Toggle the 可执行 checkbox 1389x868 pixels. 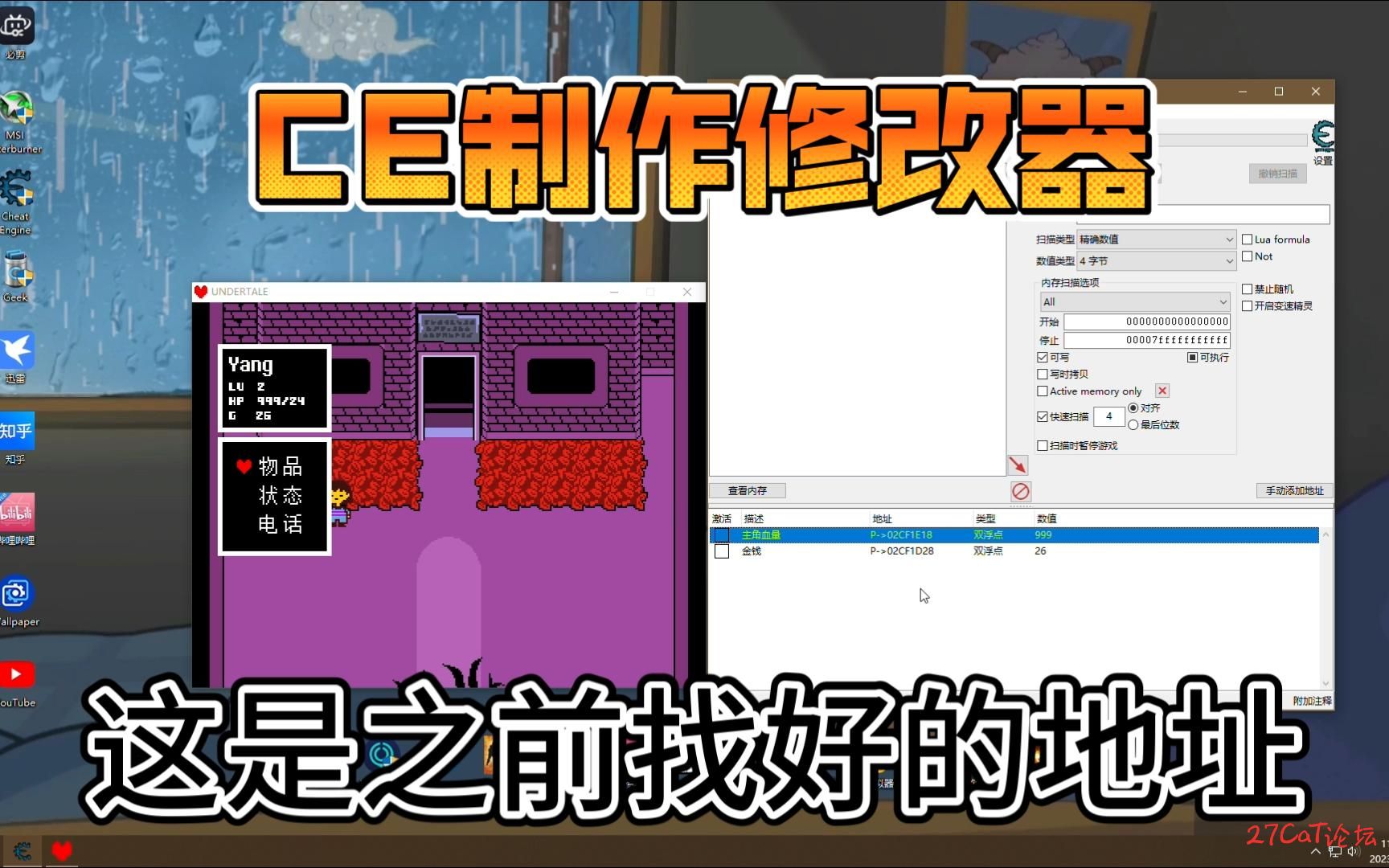[x=1193, y=358]
